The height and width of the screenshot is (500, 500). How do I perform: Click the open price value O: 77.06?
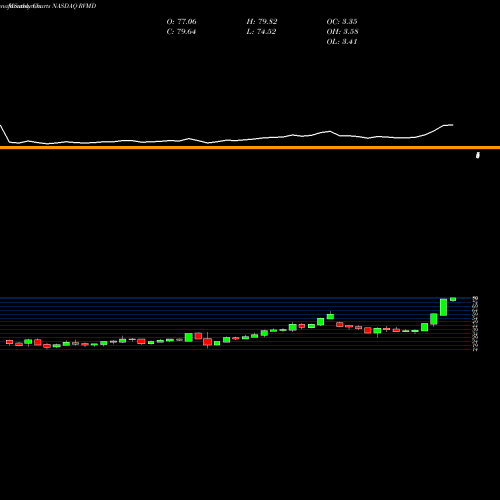(181, 22)
